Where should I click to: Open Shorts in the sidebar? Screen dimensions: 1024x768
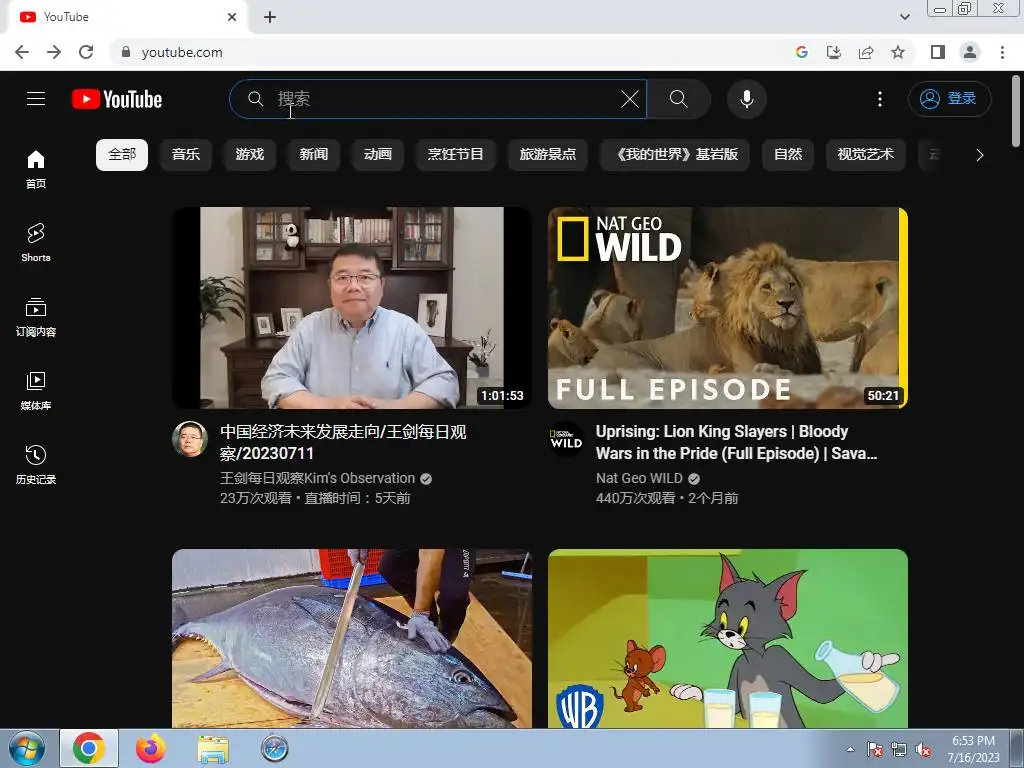[x=36, y=242]
